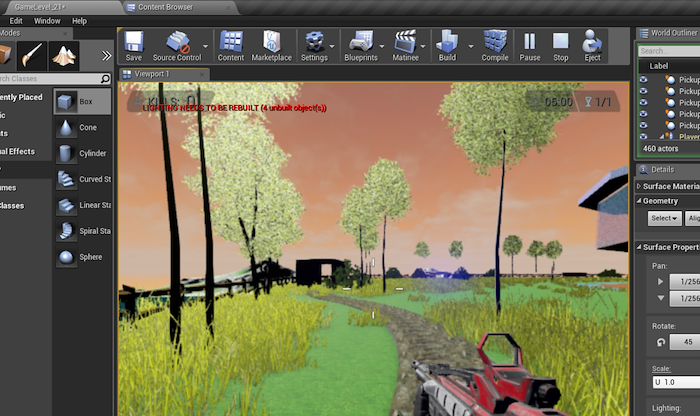
Task: Click the Build toolbar button
Action: (x=447, y=46)
